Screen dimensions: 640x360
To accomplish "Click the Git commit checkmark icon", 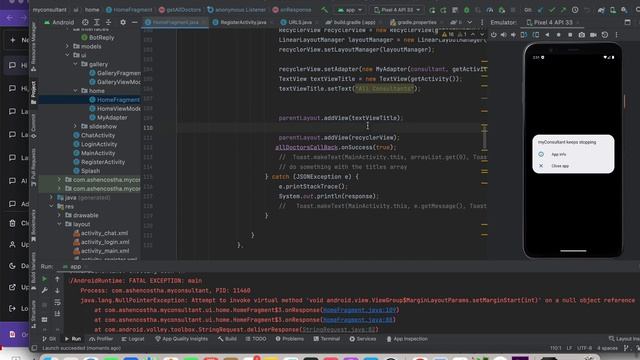I will point(552,10).
